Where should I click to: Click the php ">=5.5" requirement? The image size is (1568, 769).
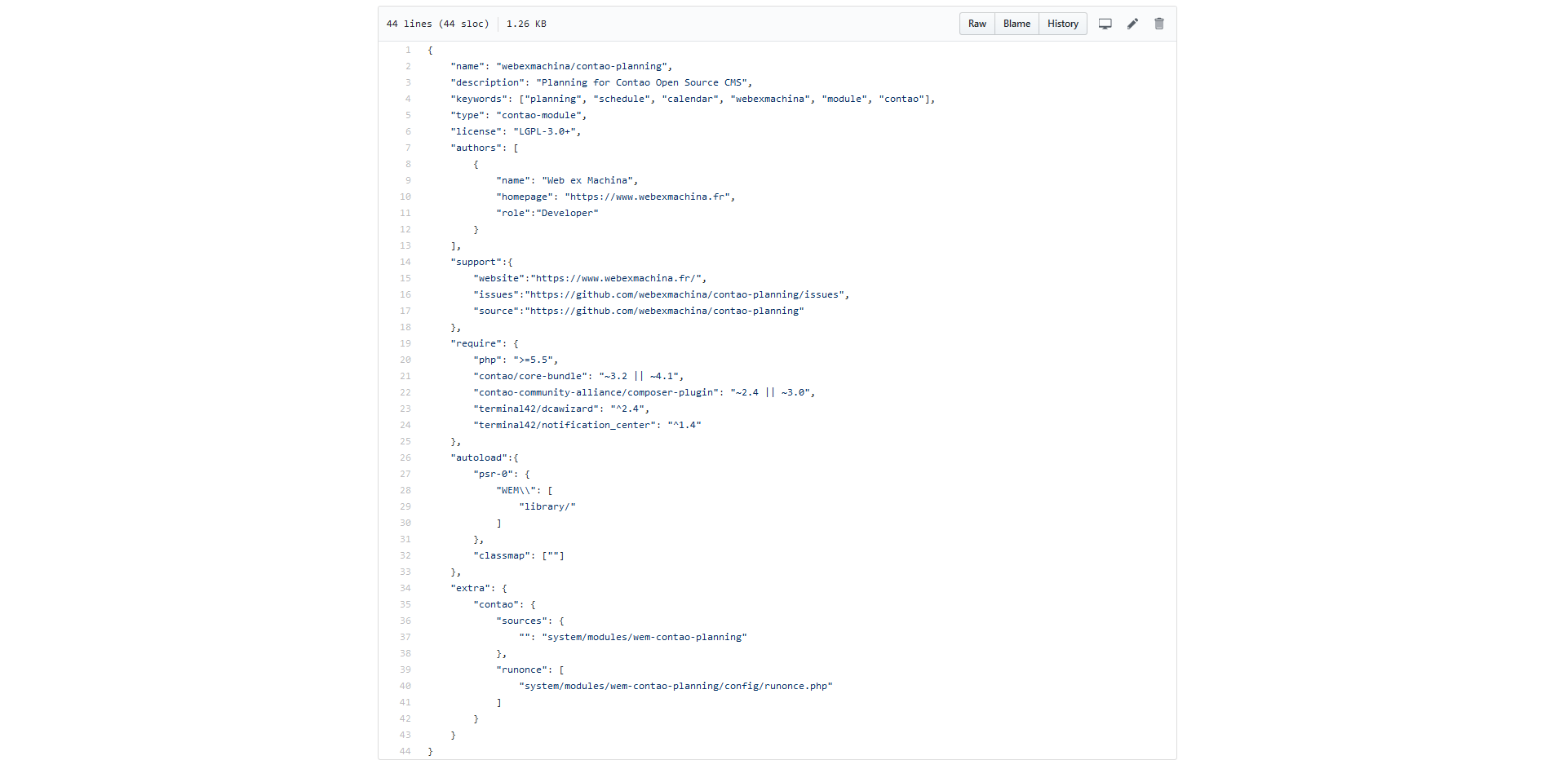click(533, 360)
